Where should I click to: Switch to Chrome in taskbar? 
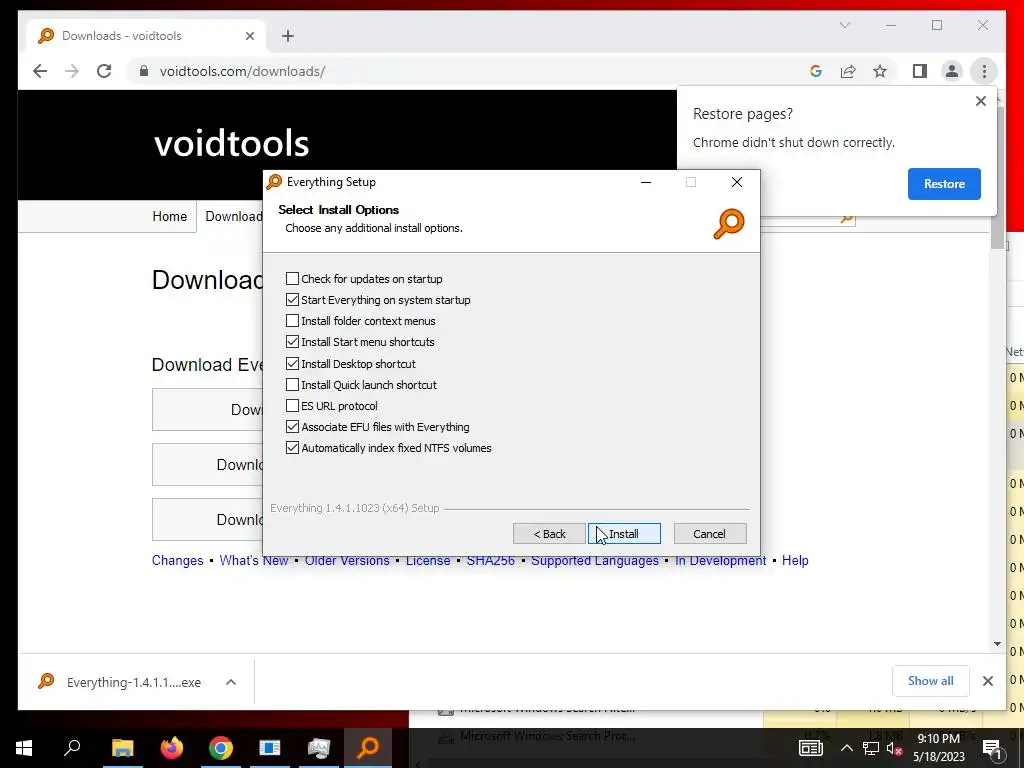(221, 748)
